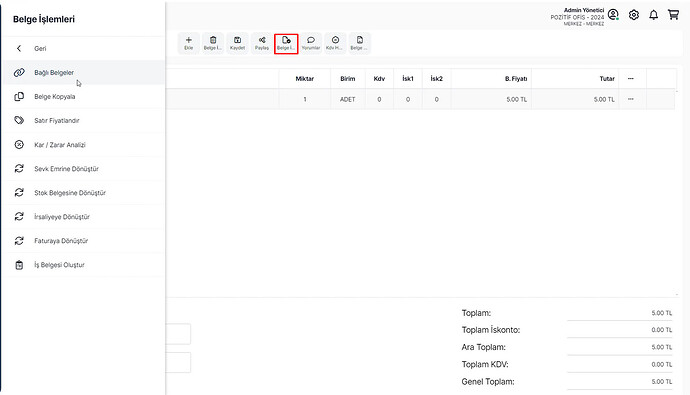Screen dimensions: 690x395
Task: Open the Paylaş share icon
Action: 262,43
